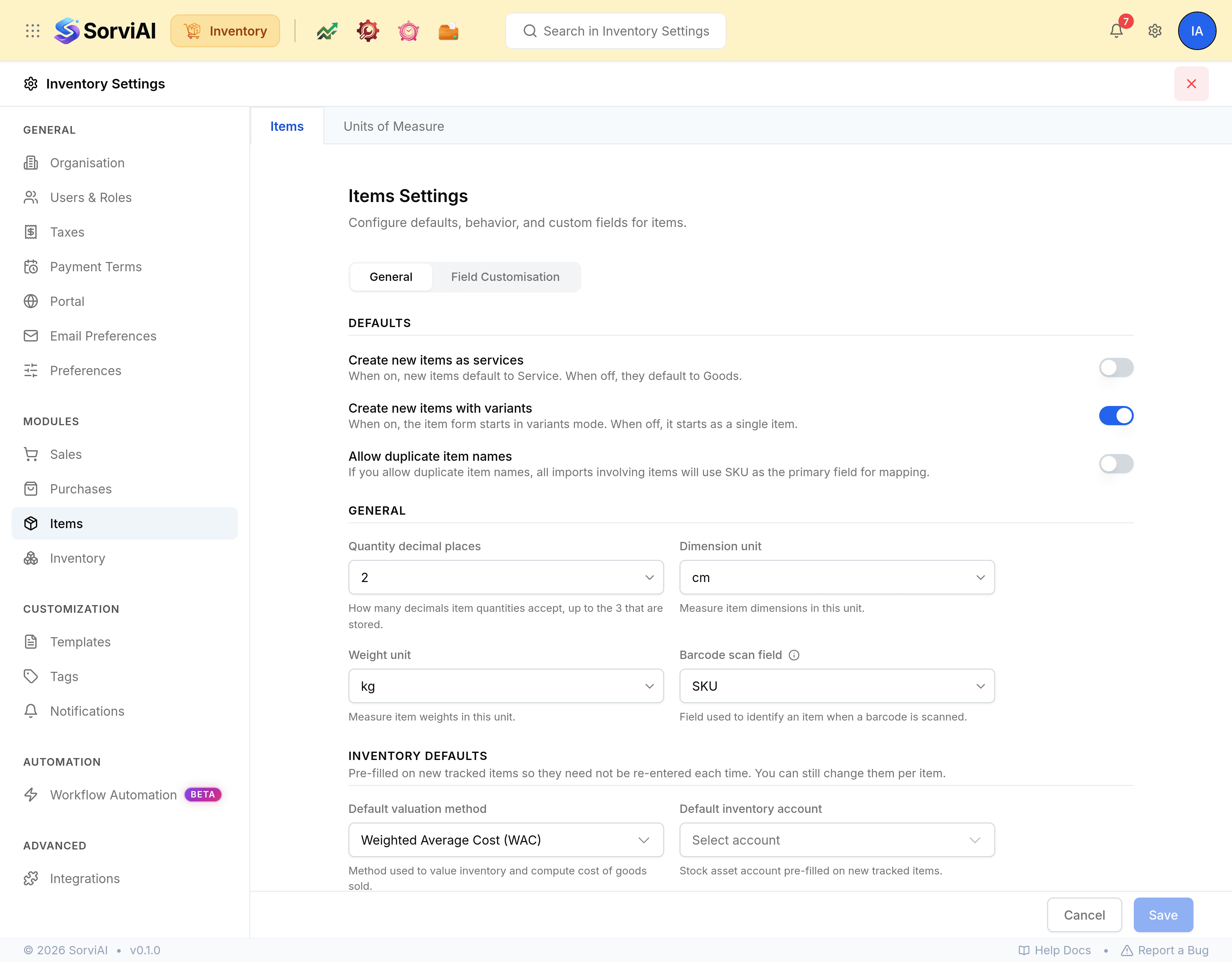1232x962 pixels.
Task: Click the barcode scan field info icon
Action: pos(794,655)
